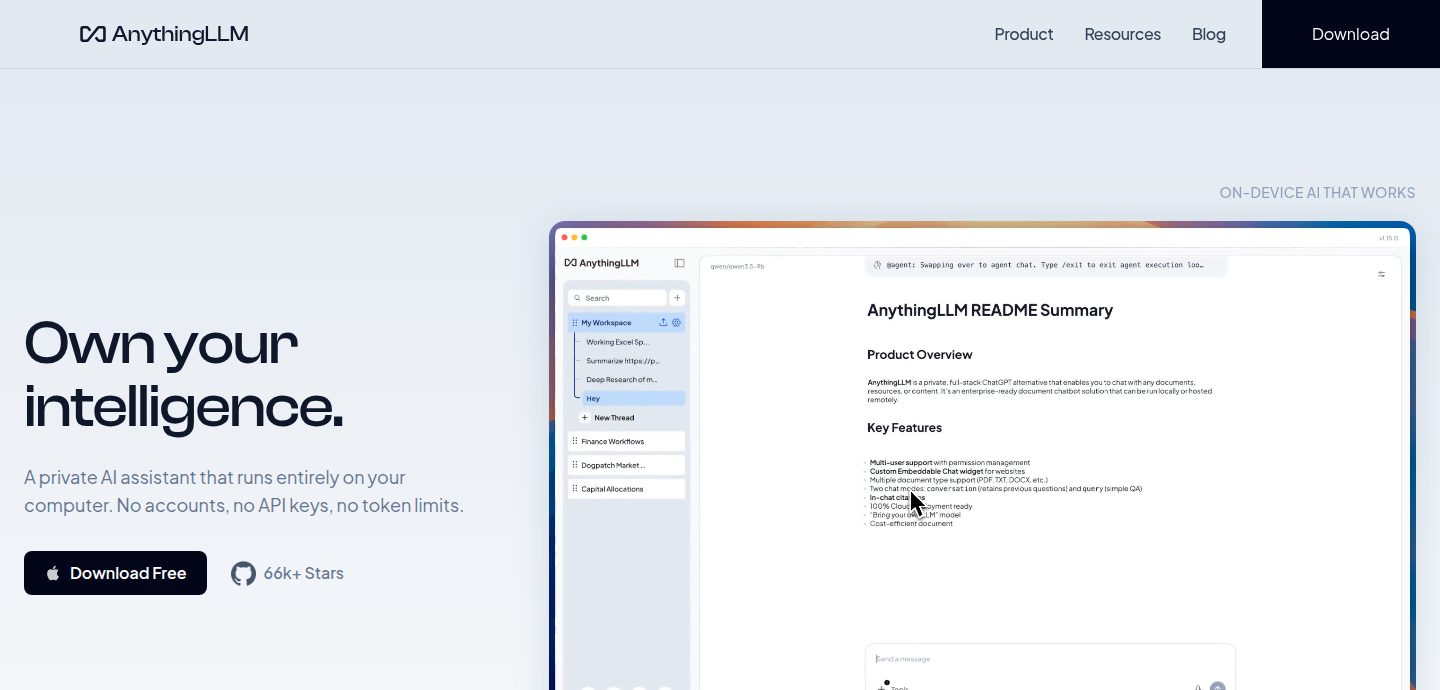The width and height of the screenshot is (1440, 690).
Task: Click the @agent swapping banner
Action: pyautogui.click(x=1046, y=265)
